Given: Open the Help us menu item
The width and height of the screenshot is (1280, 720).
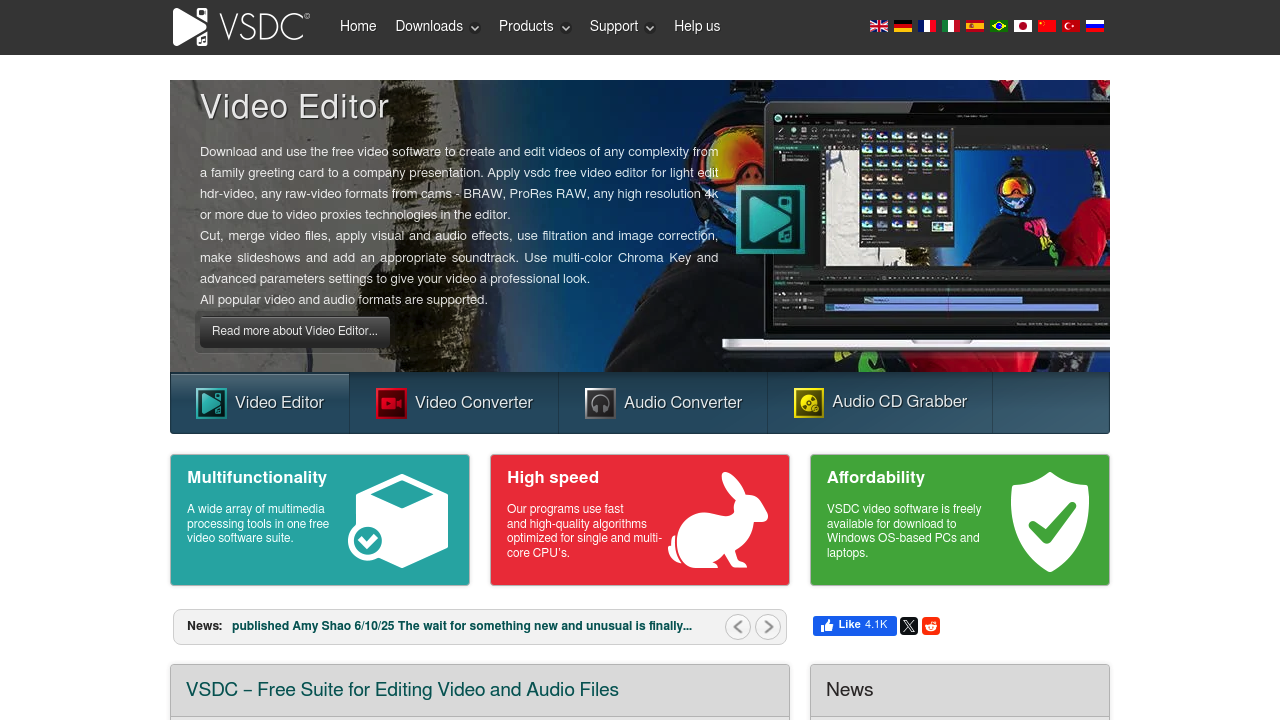Looking at the screenshot, I should pyautogui.click(x=697, y=27).
